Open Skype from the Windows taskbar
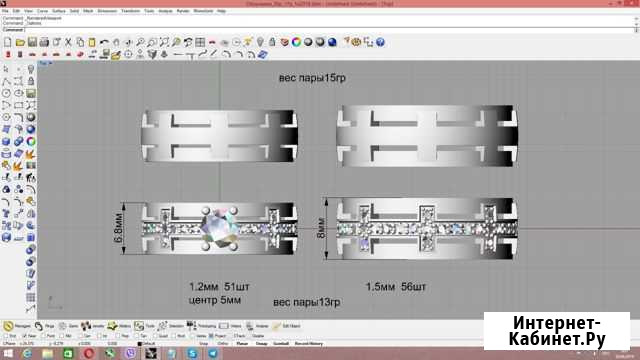 pos(192,353)
